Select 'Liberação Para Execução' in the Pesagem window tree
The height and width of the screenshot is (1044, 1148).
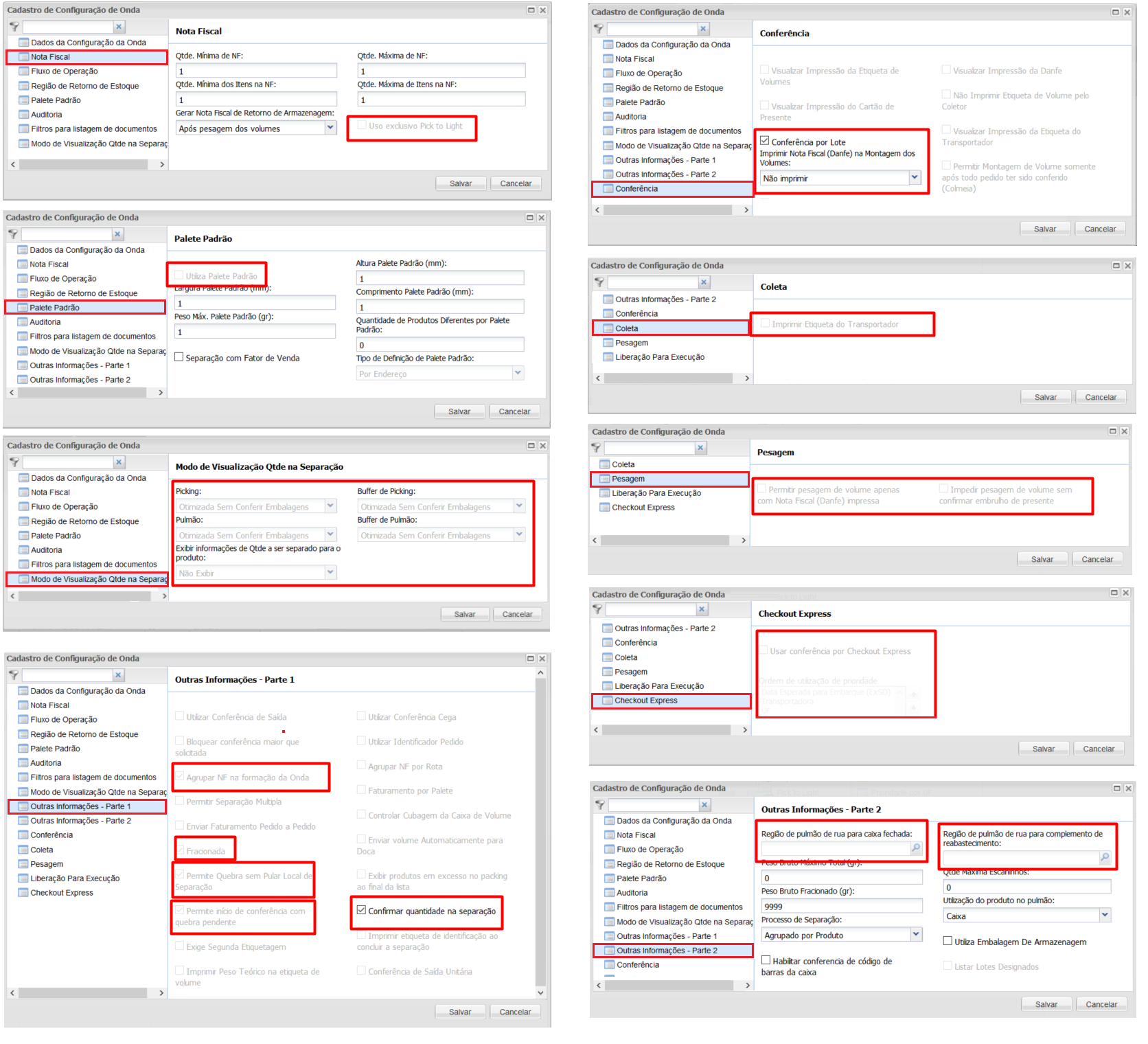pos(656,493)
